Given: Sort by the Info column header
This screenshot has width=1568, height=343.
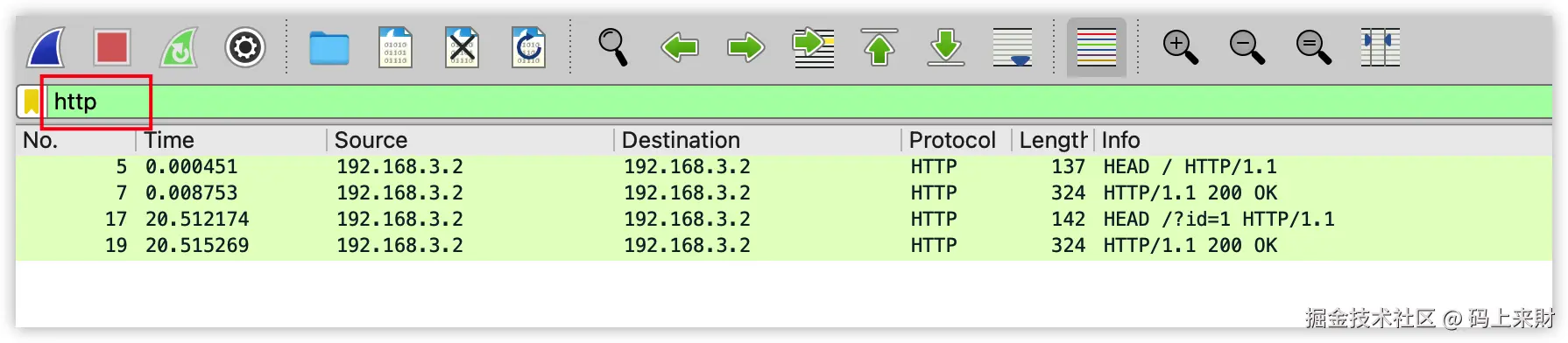Looking at the screenshot, I should point(1323,140).
